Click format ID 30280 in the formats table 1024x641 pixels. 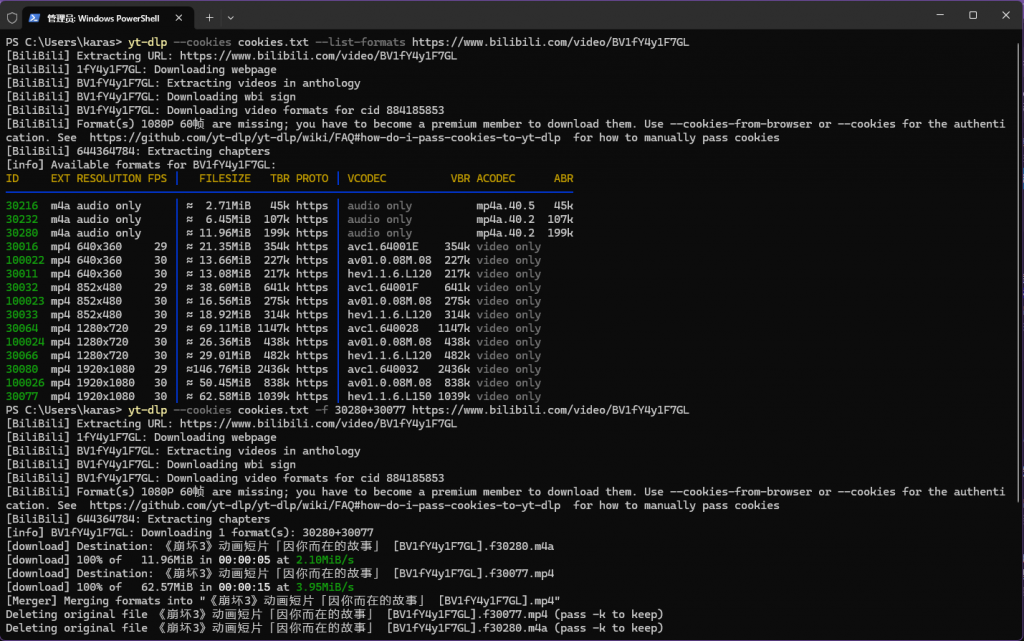pyautogui.click(x=22, y=233)
